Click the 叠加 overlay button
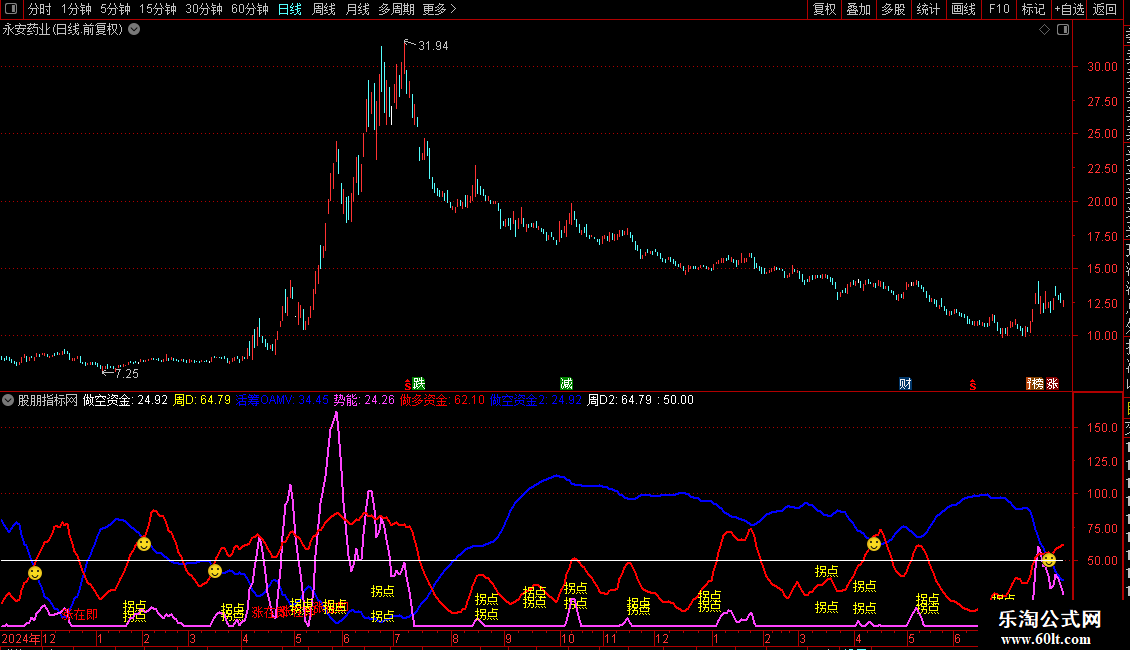The height and width of the screenshot is (650, 1130). point(859,9)
